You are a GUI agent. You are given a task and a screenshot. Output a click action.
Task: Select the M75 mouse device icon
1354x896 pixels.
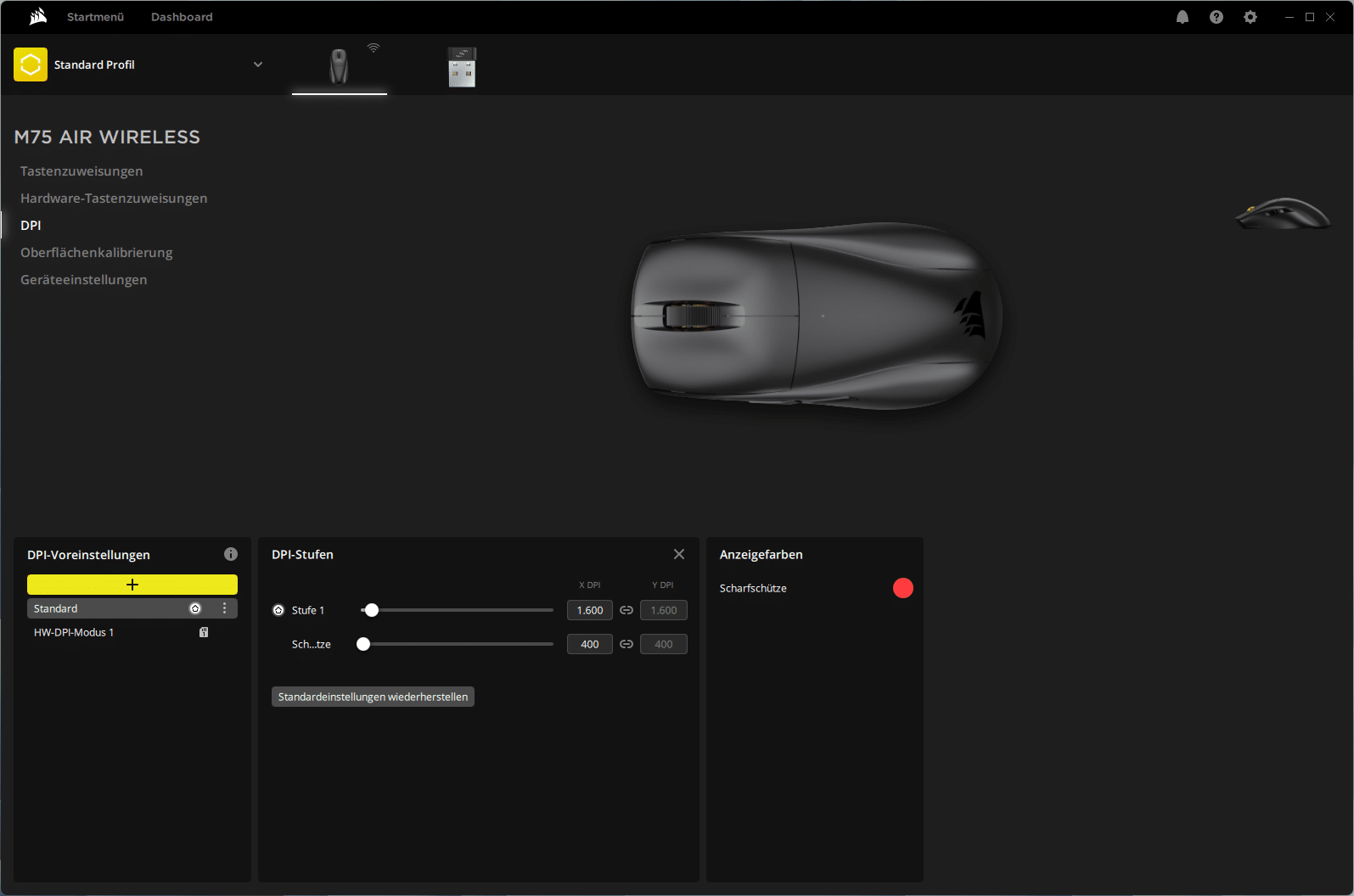pos(339,66)
